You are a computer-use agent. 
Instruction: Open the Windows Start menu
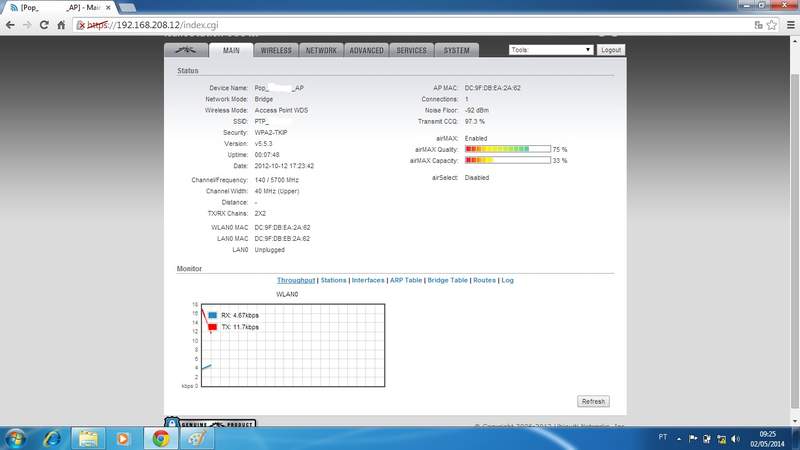pyautogui.click(x=15, y=438)
